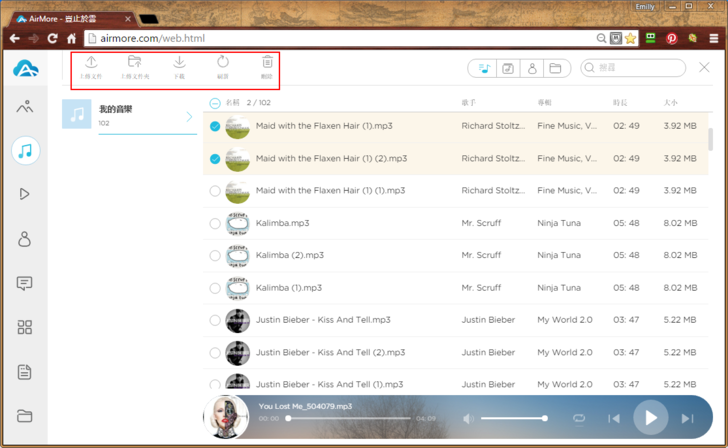This screenshot has width=728, height=448.
Task: Select the Kalimba.mp3 checkbox
Action: pos(215,224)
